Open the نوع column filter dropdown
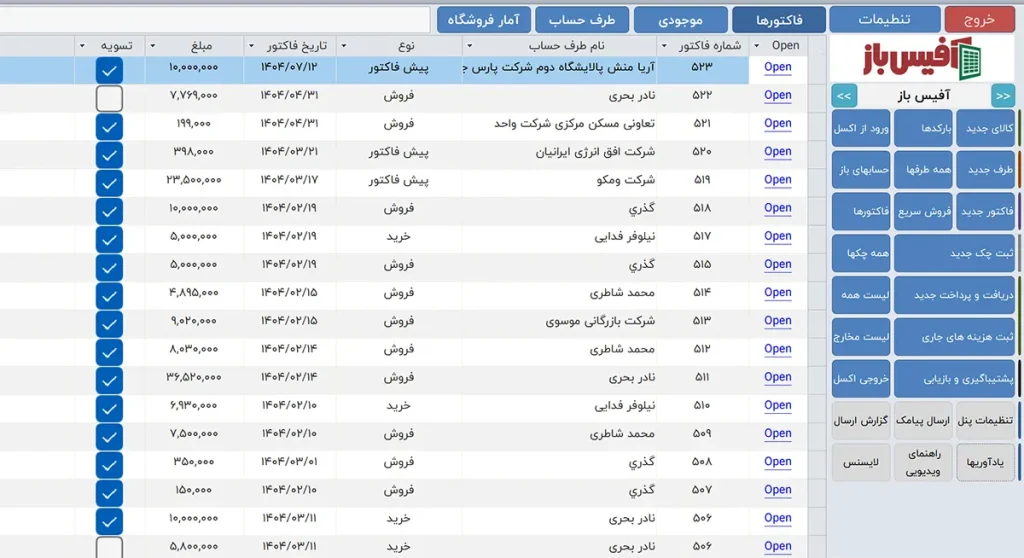 click(x=344, y=46)
